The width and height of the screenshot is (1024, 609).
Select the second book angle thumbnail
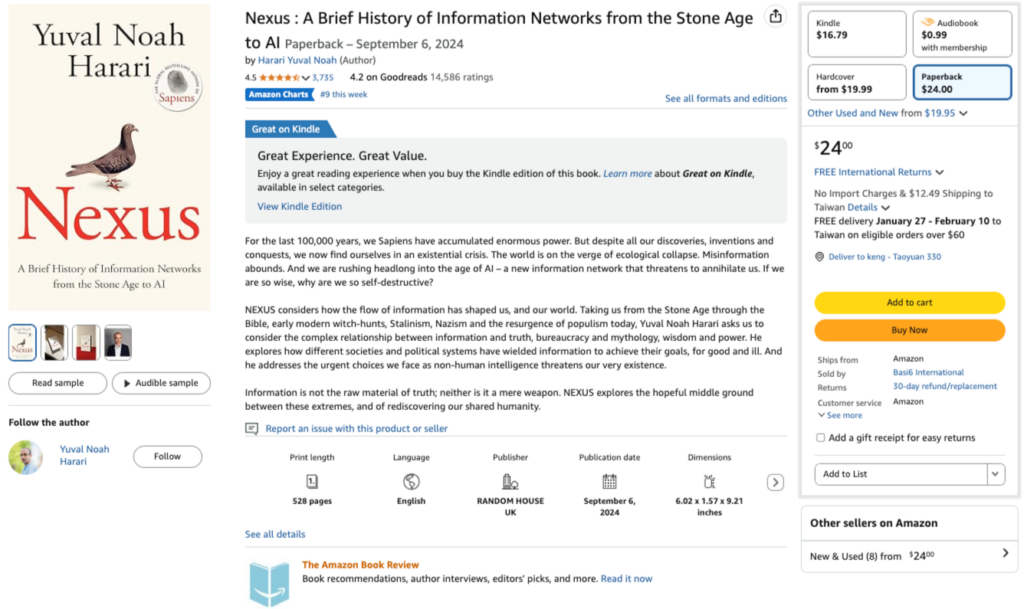tap(54, 343)
